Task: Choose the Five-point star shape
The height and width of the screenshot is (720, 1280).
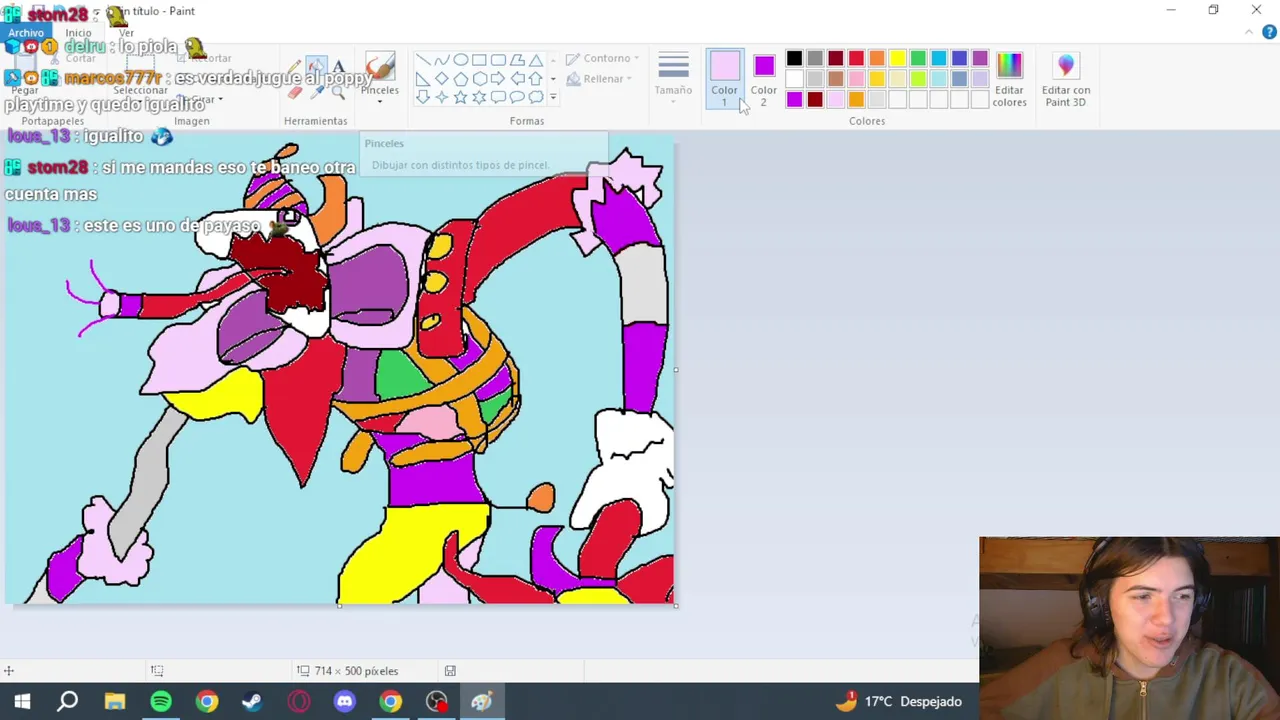Action: coord(460,97)
